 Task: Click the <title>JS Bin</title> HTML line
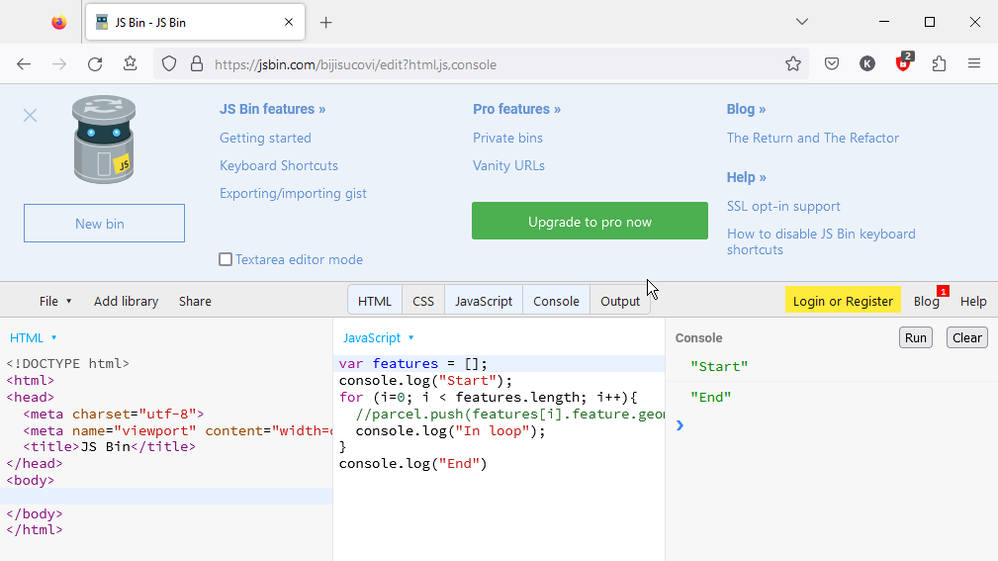[x=109, y=446]
